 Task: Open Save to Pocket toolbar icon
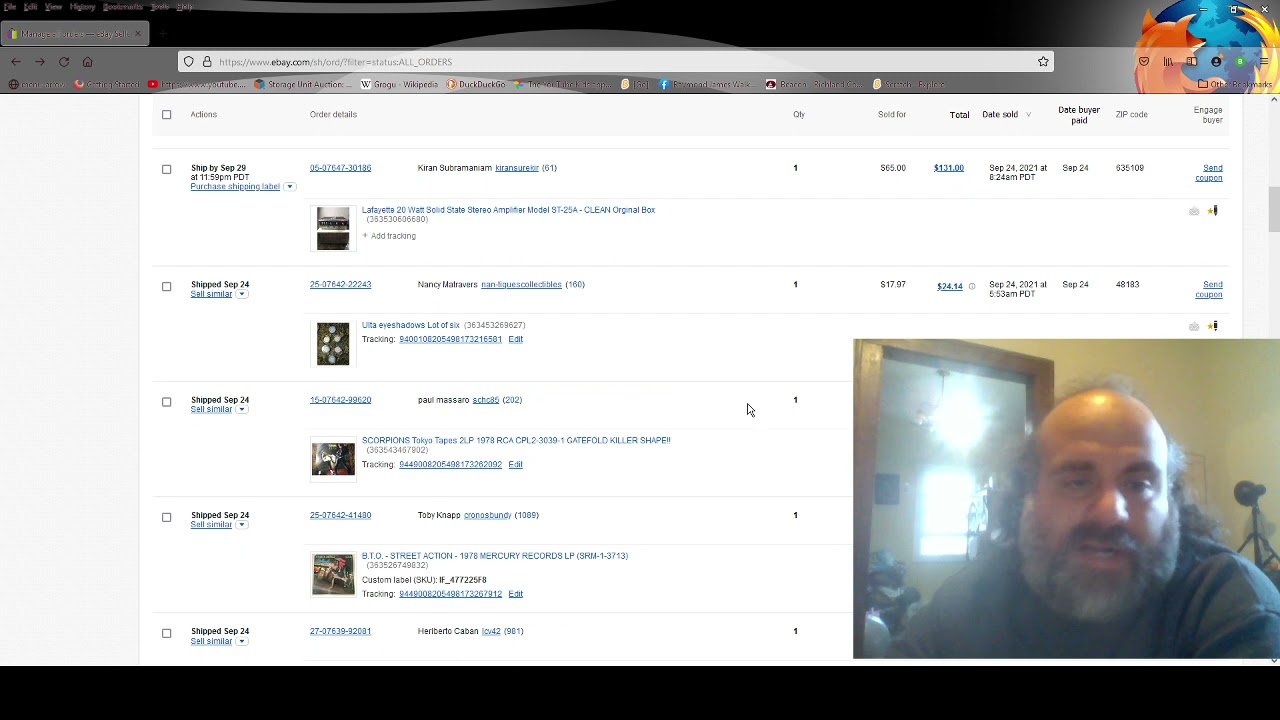click(1144, 62)
